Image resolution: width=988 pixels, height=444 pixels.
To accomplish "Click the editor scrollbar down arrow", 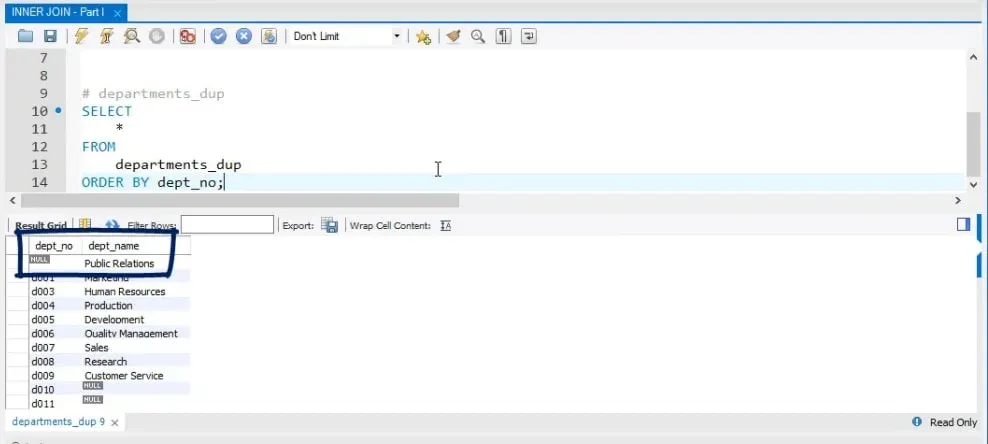I will [x=973, y=184].
